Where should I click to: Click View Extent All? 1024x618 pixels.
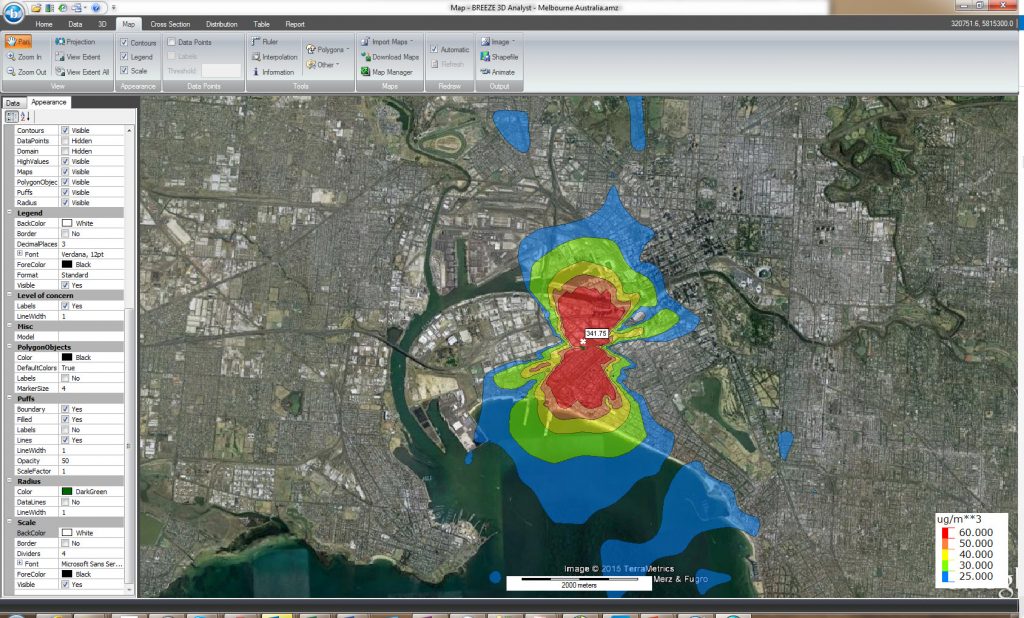[84, 72]
